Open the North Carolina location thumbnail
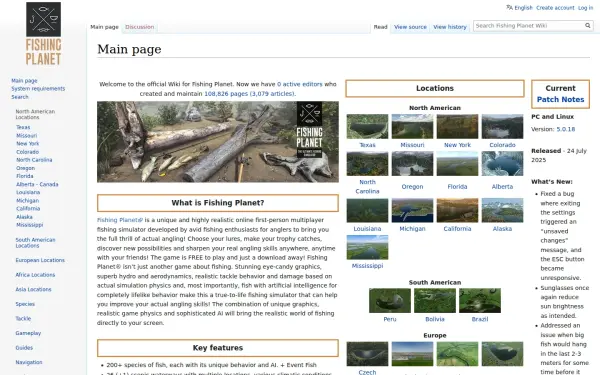The height and width of the screenshot is (375, 600). pos(367,163)
